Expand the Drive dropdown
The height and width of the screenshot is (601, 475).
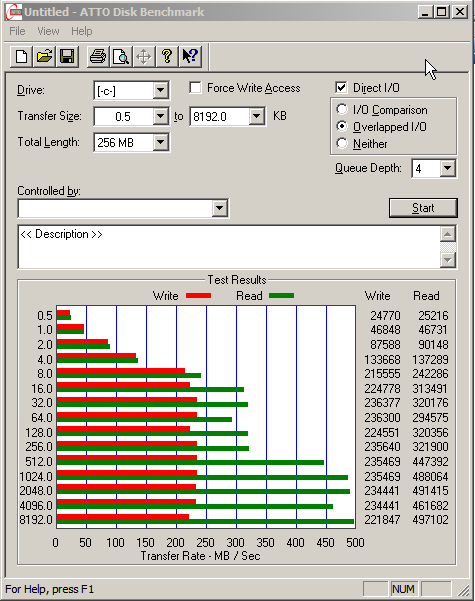point(161,90)
